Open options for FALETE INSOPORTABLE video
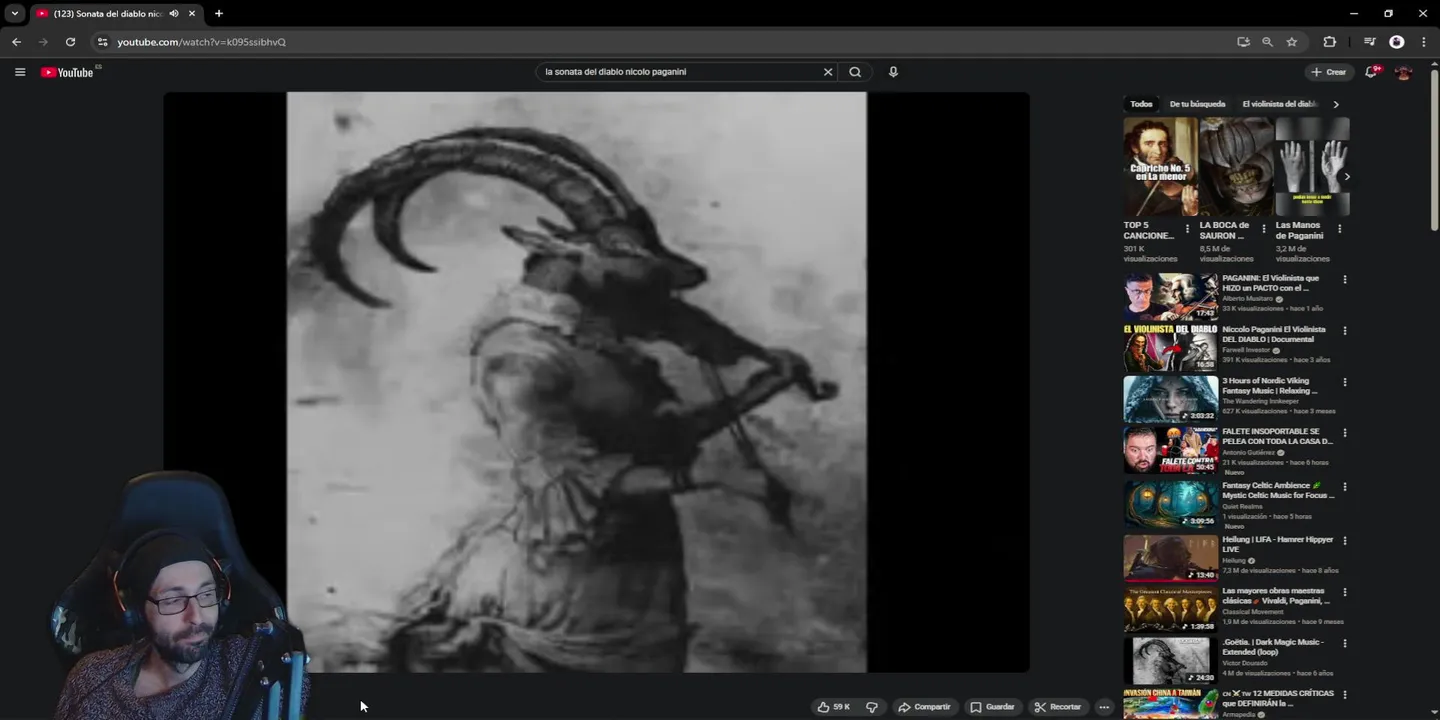Viewport: 1440px width, 720px height. [x=1344, y=433]
